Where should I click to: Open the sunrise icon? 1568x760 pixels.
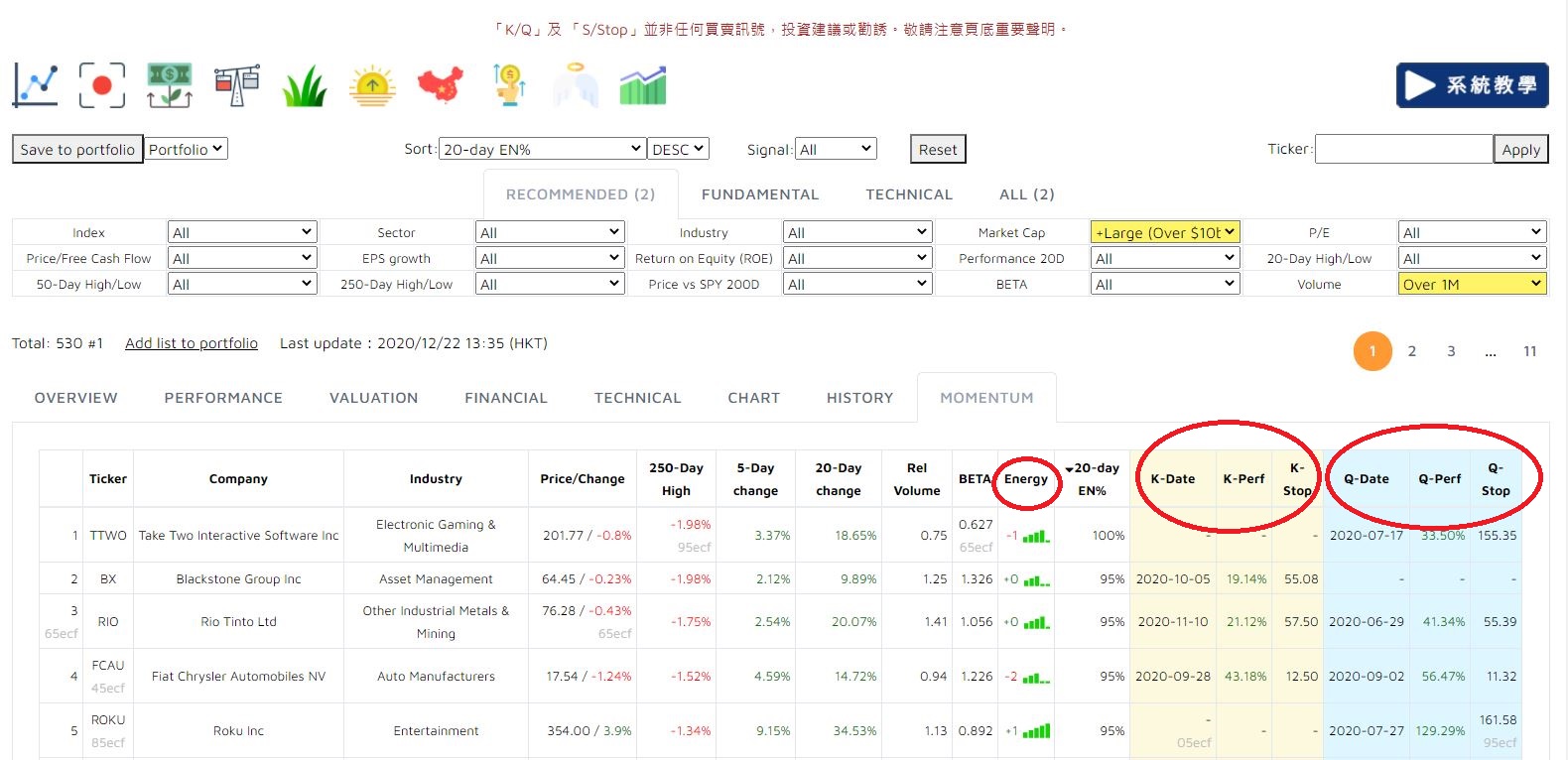(x=372, y=85)
